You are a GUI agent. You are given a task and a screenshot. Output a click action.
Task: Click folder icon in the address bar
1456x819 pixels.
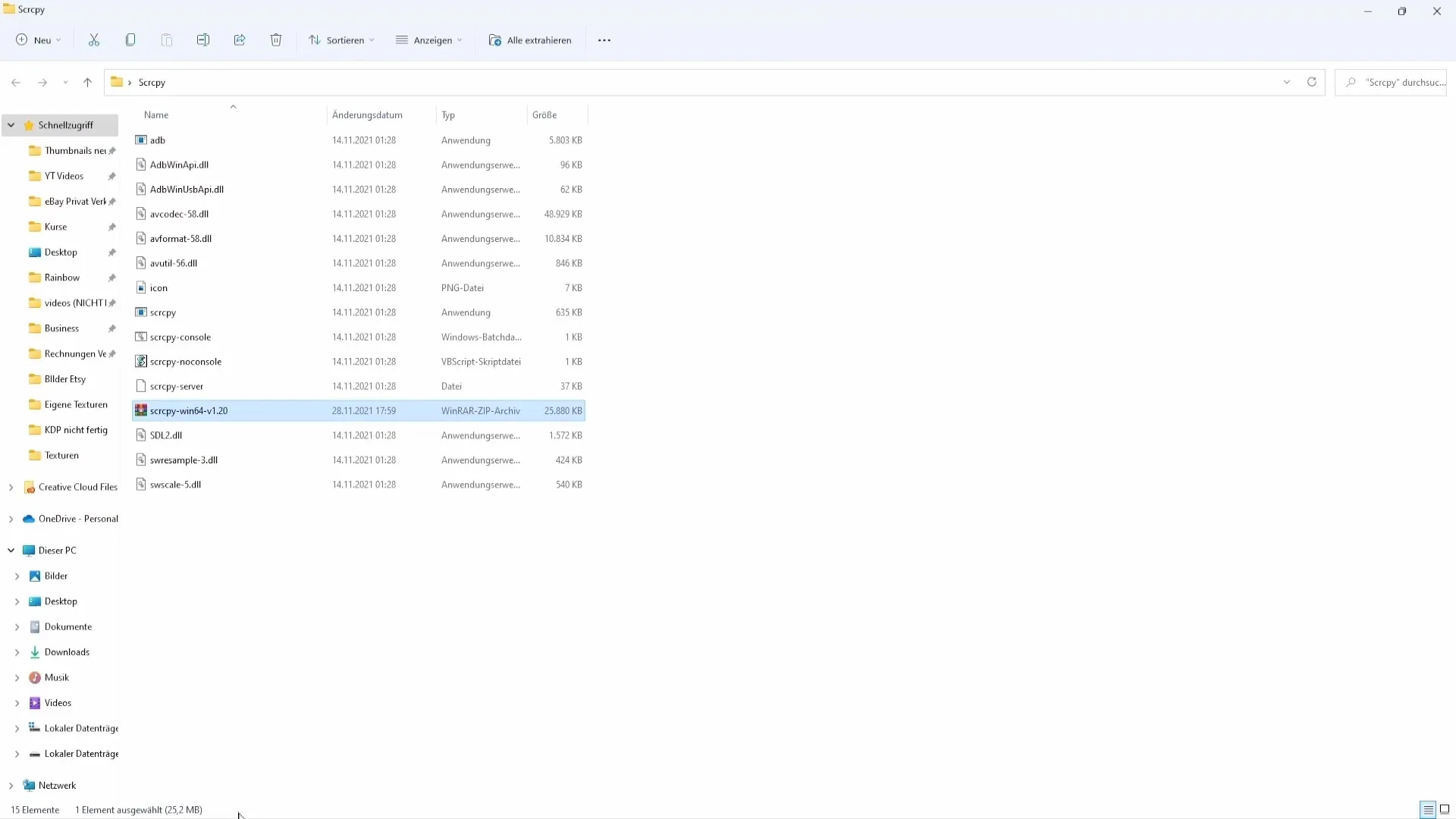[117, 82]
